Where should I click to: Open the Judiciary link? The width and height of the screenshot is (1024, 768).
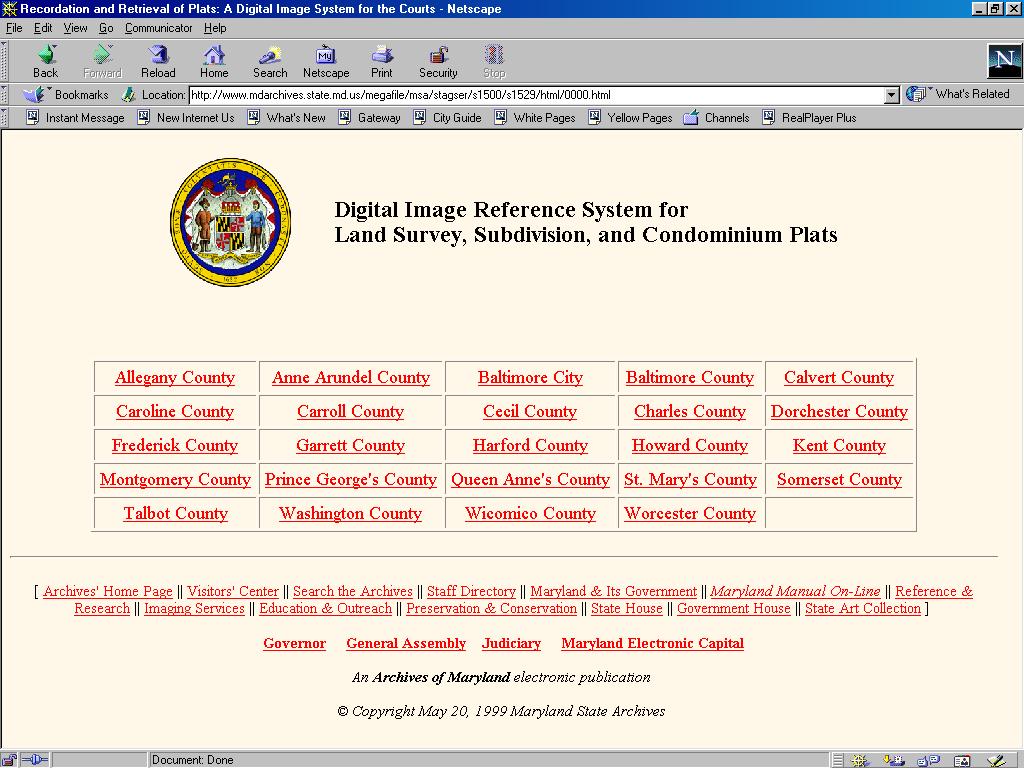tap(511, 643)
